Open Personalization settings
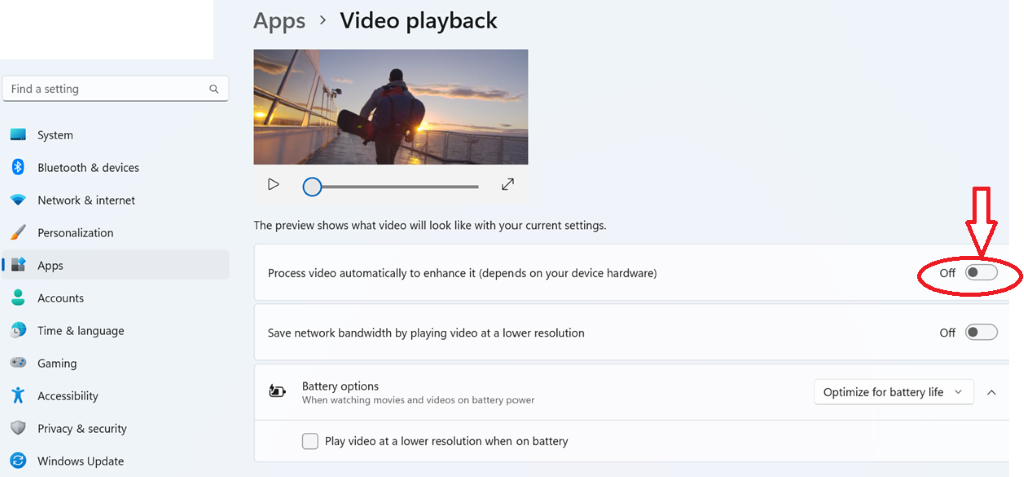Viewport: 1024px width, 477px height. pos(116,233)
